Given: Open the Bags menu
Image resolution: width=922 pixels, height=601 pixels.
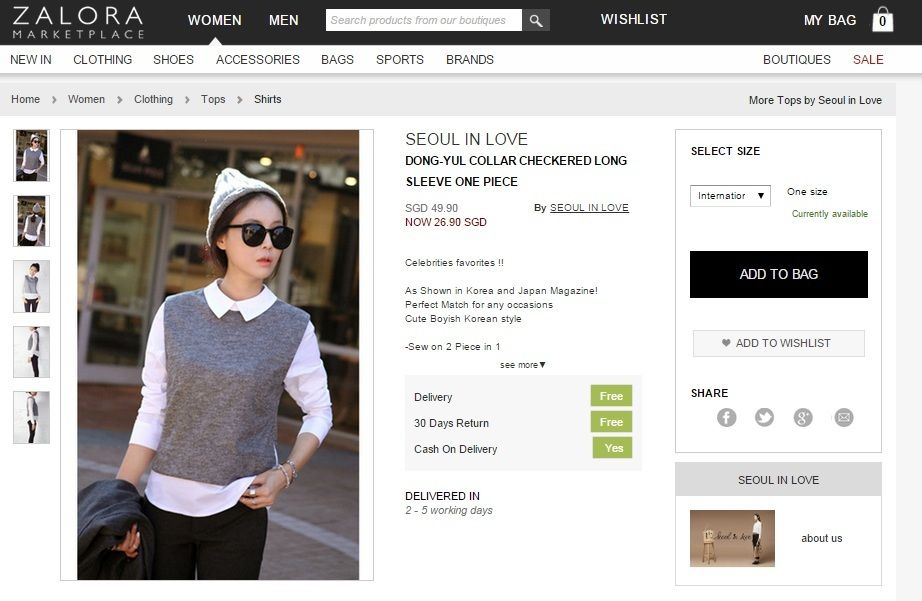Looking at the screenshot, I should pos(338,60).
